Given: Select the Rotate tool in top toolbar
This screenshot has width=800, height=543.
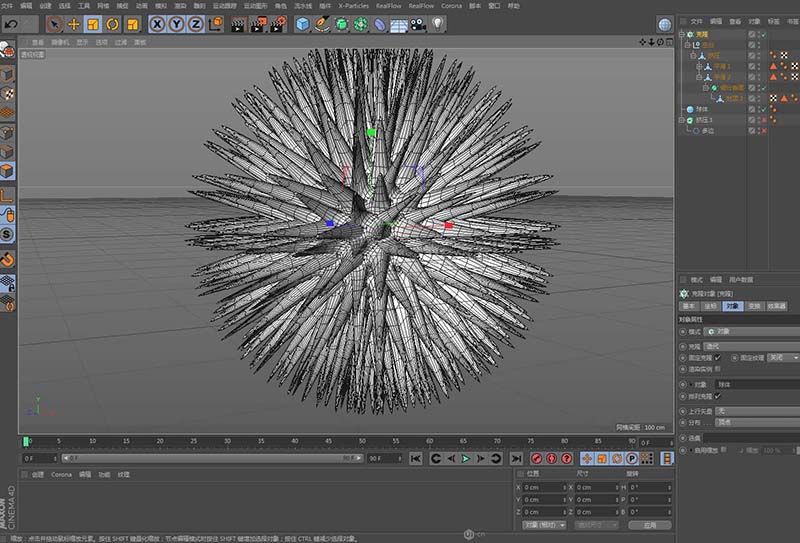Looking at the screenshot, I should click(x=111, y=23).
